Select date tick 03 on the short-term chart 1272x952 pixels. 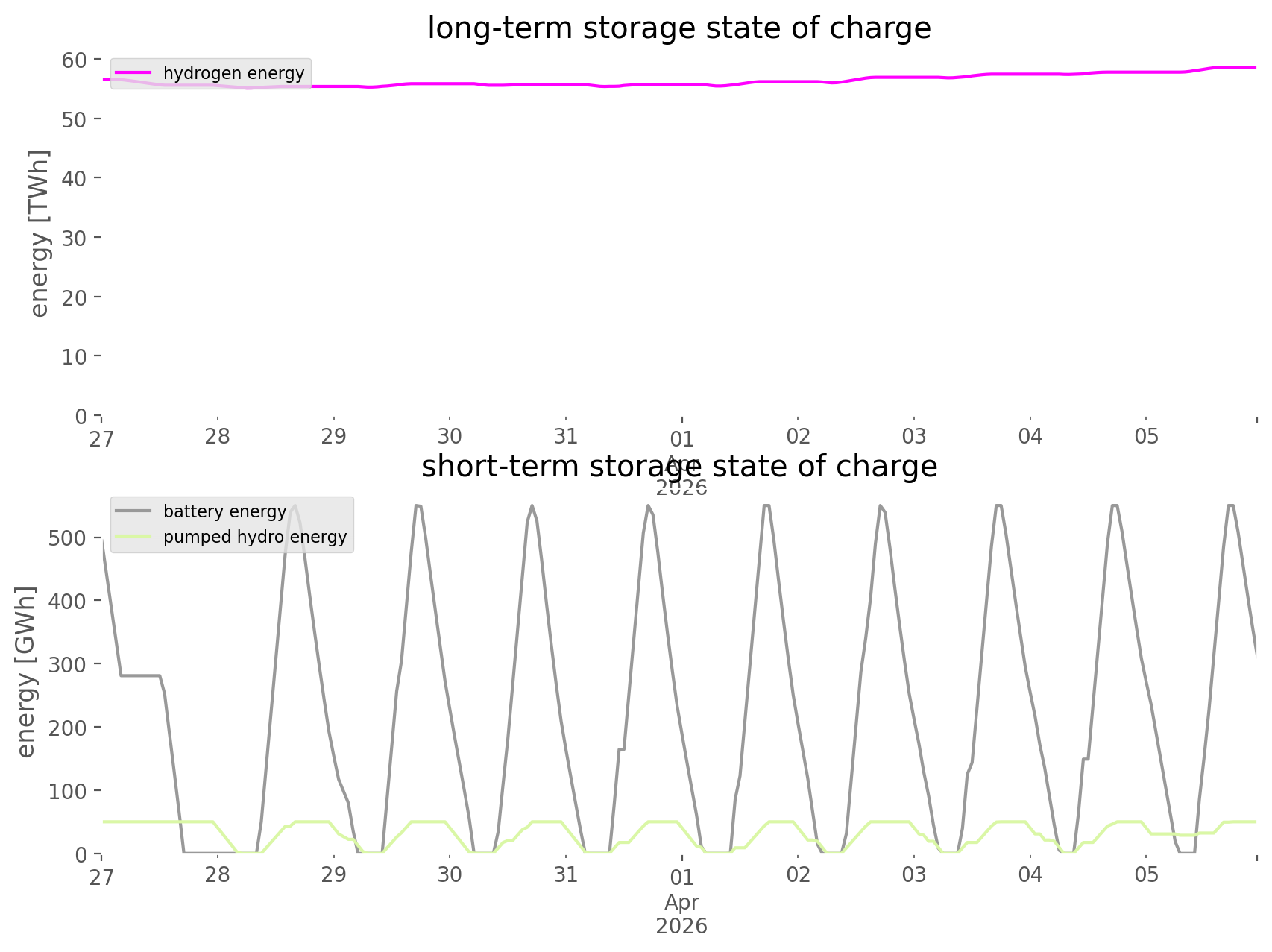(914, 875)
